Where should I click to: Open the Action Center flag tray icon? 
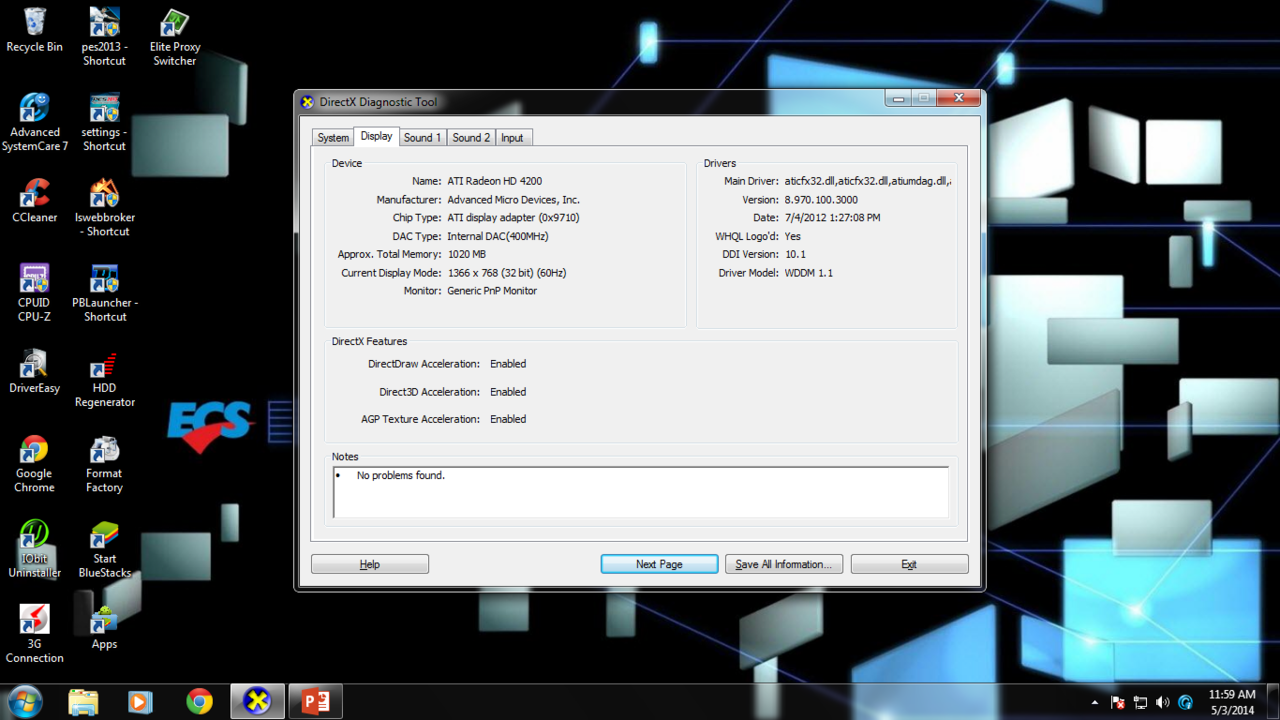click(x=1118, y=702)
